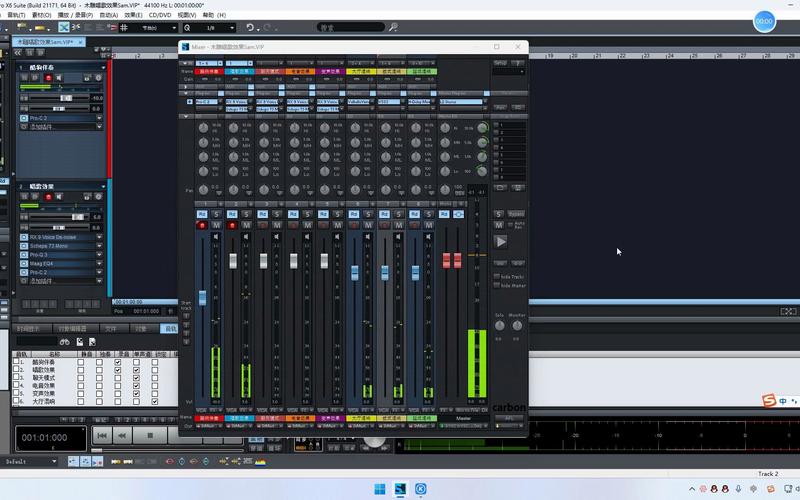Solo mixer channel 1

(x=216, y=214)
